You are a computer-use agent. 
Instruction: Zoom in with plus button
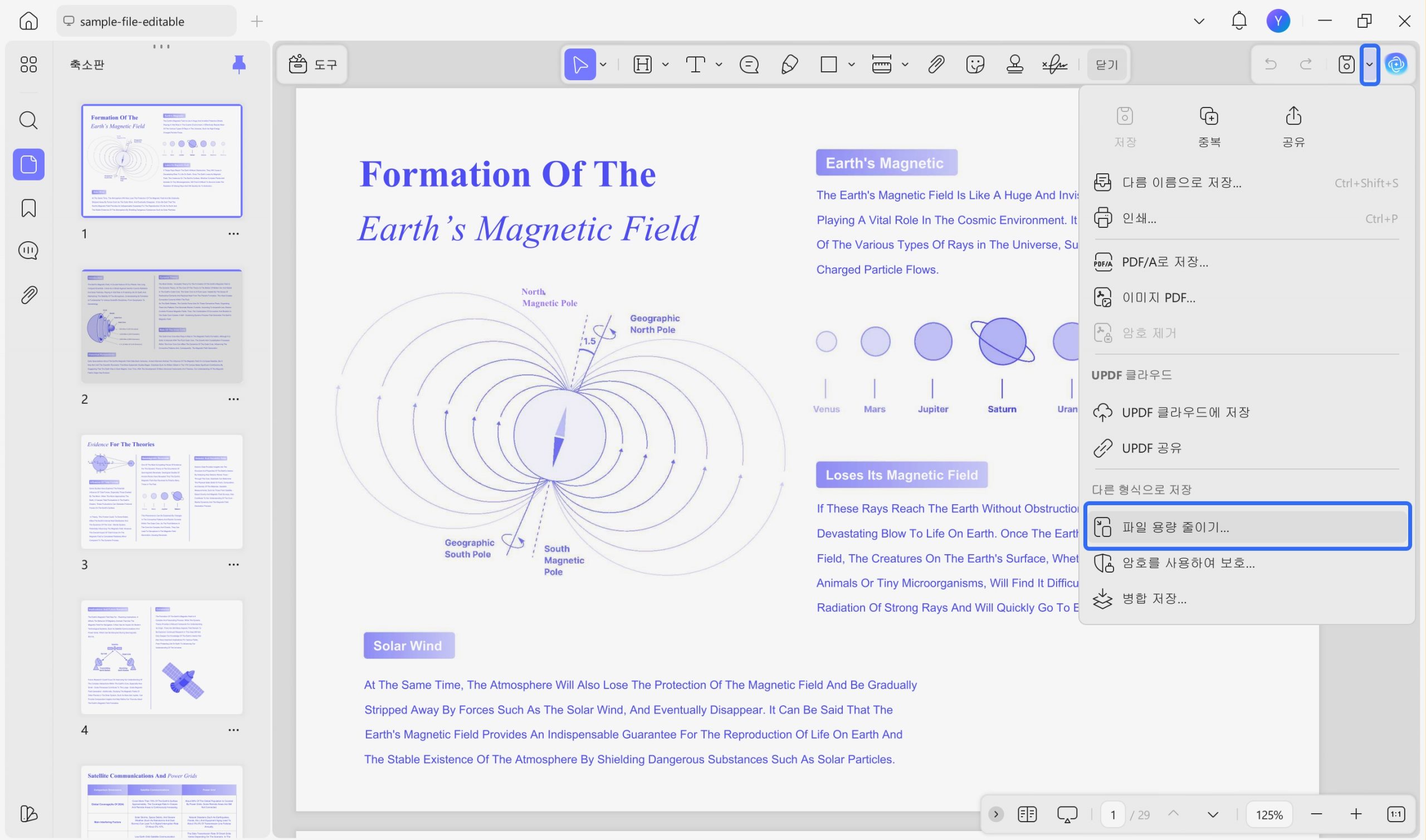pos(1356,814)
